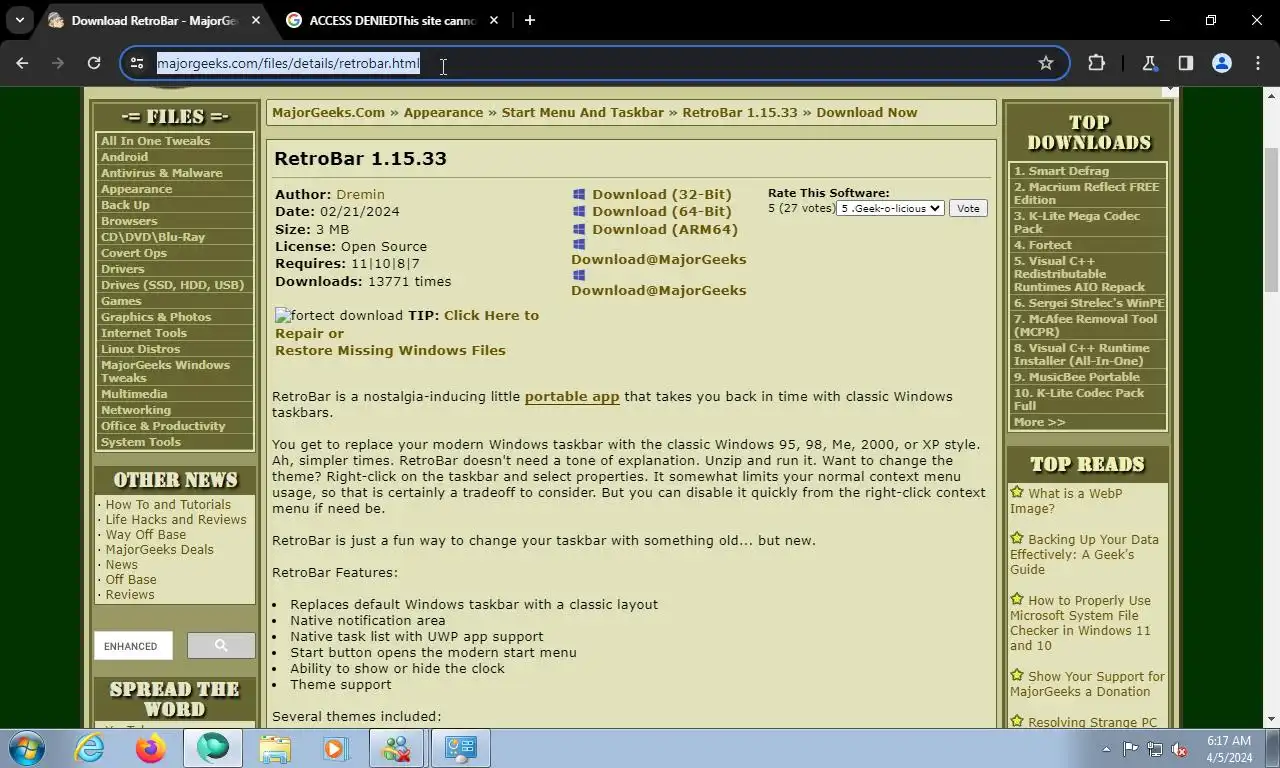This screenshot has height=768, width=1280.
Task: Open MusicBee Portable download link
Action: coord(1076,377)
